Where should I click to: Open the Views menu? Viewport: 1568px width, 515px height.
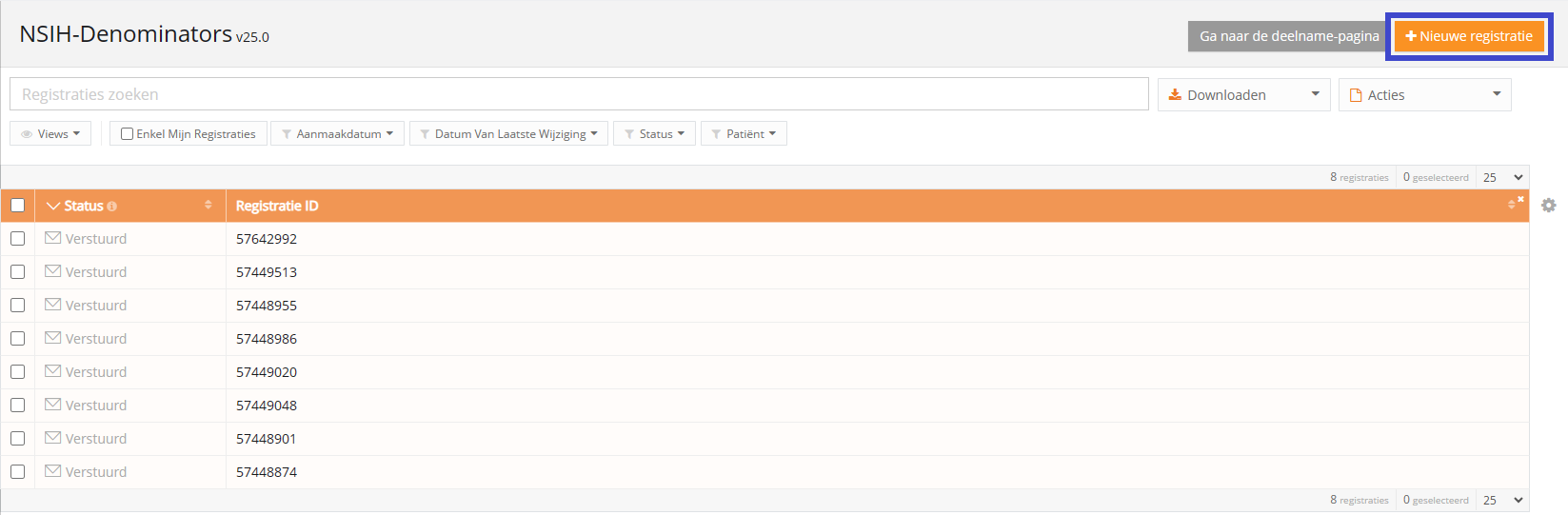click(x=50, y=134)
